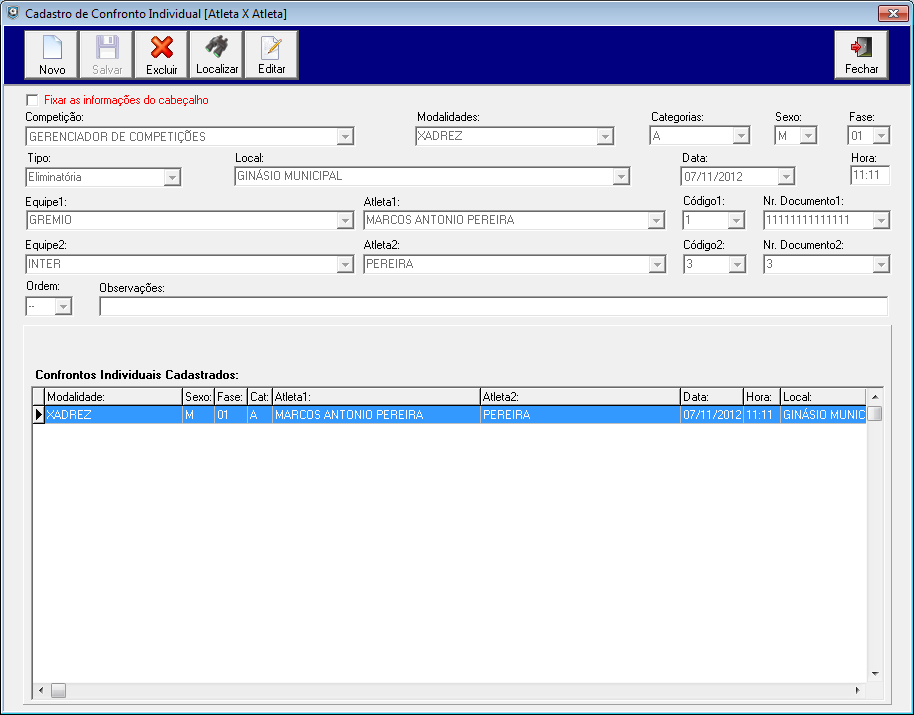Click the Local column header in grid
This screenshot has height=715, width=914.
pyautogui.click(x=823, y=397)
